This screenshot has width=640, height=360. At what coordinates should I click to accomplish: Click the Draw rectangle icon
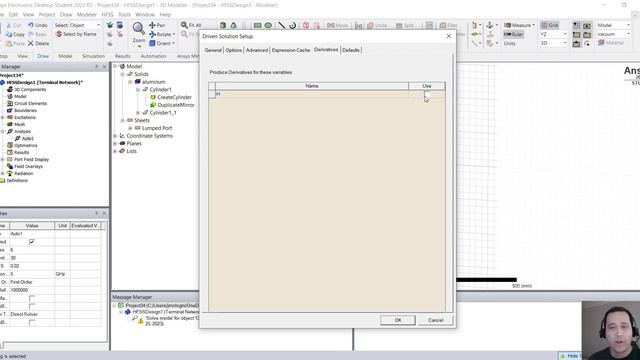pyautogui.click(x=257, y=25)
